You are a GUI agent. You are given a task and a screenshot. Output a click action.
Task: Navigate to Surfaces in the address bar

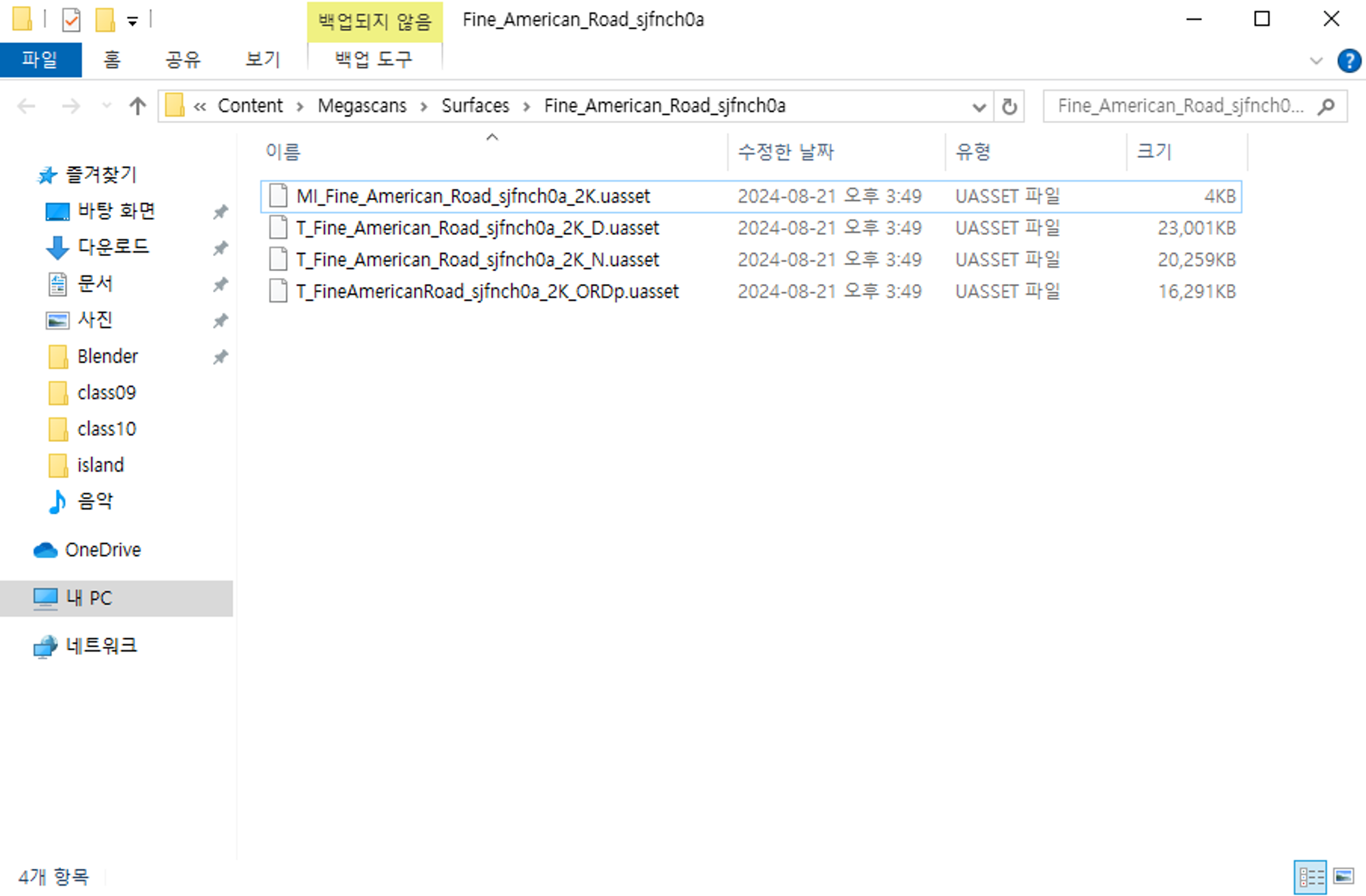click(x=475, y=106)
